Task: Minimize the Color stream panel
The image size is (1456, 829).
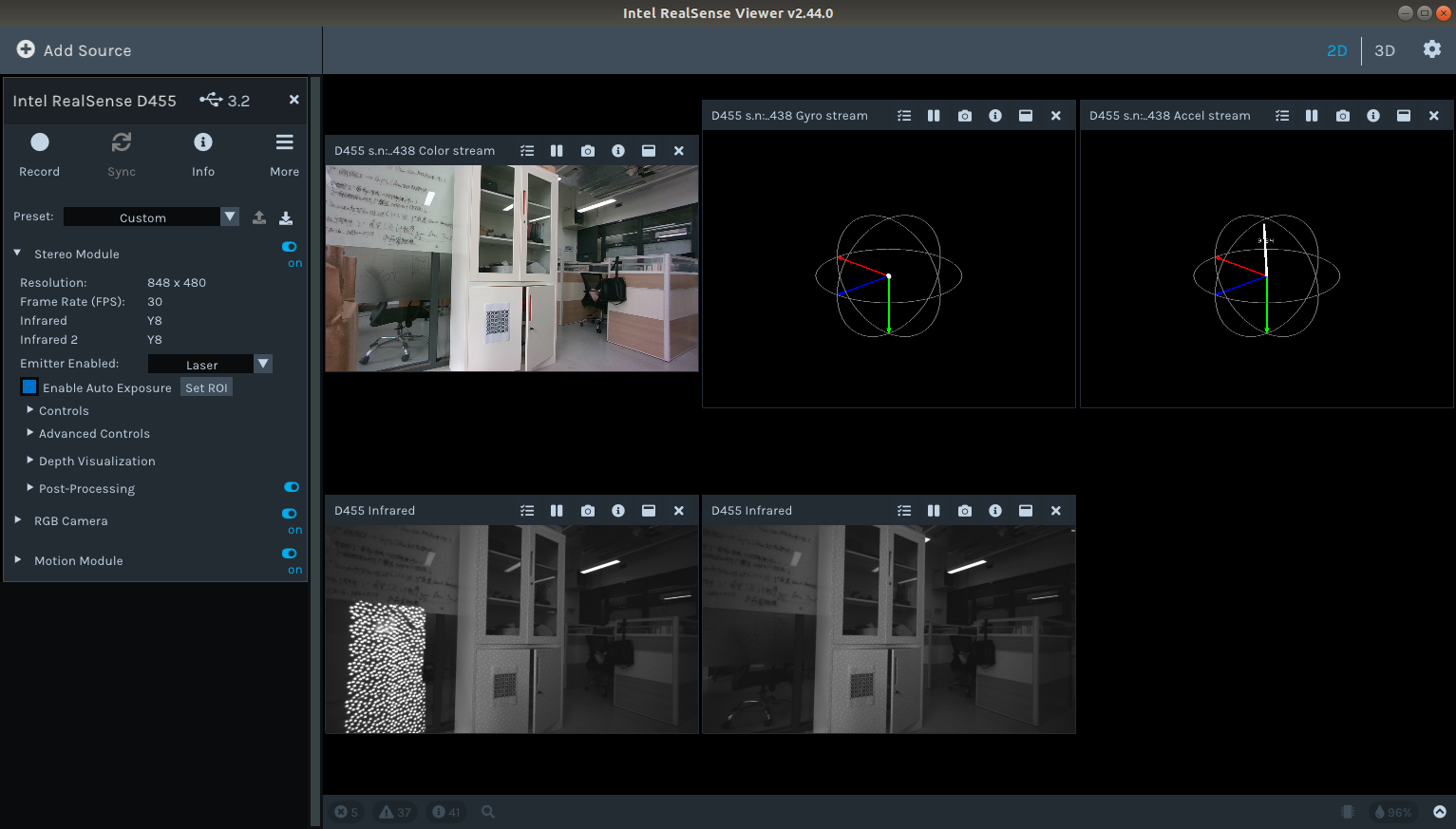Action: point(649,151)
